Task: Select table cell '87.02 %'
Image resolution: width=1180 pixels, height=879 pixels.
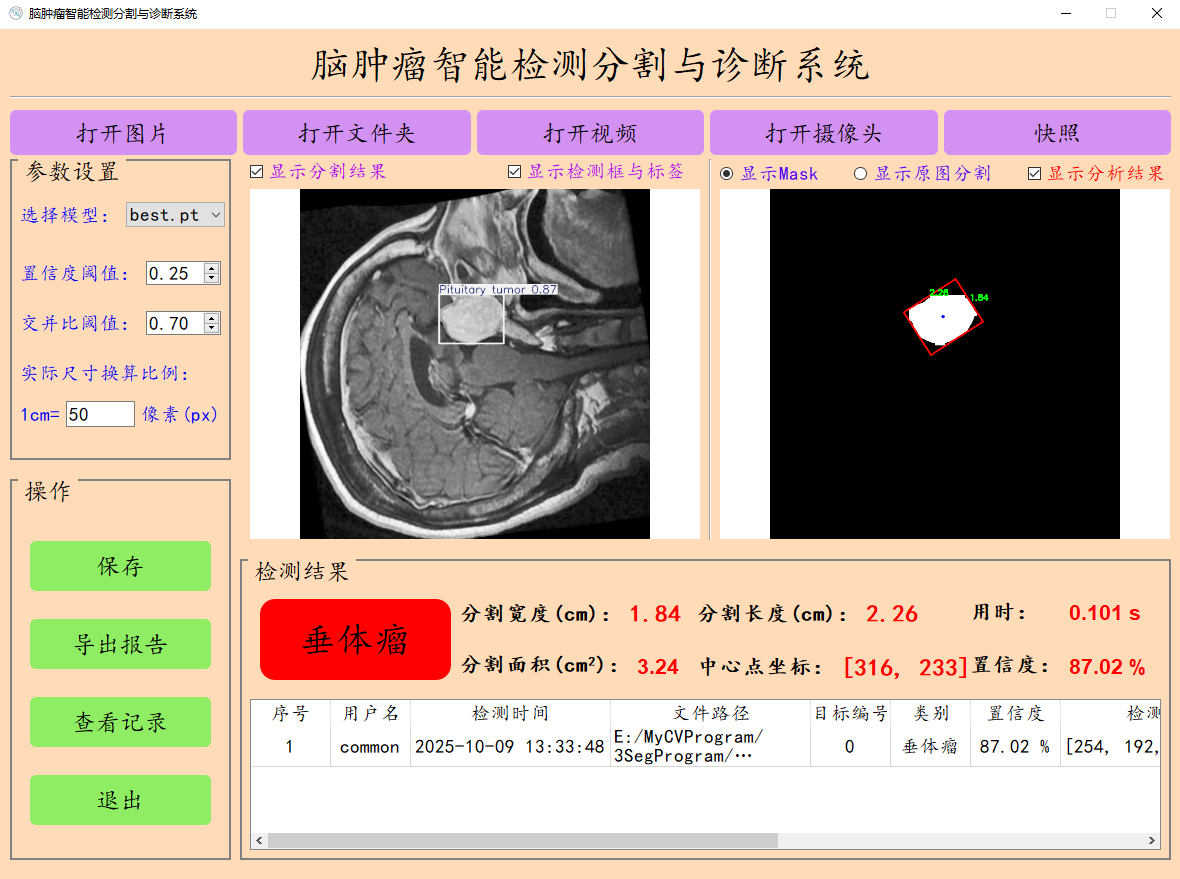Action: click(x=1014, y=747)
